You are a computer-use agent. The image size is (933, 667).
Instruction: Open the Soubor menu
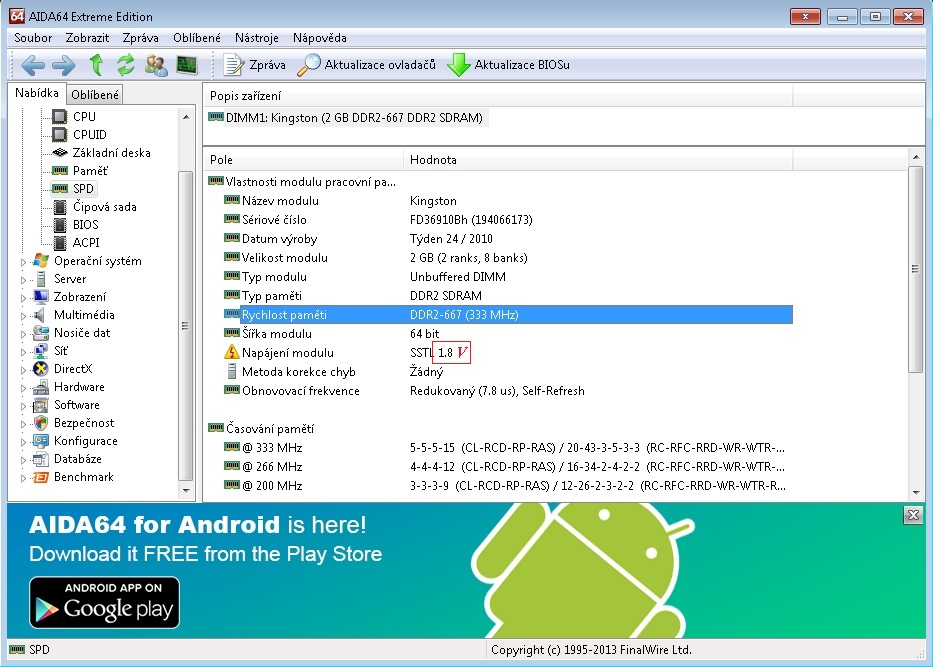click(33, 38)
